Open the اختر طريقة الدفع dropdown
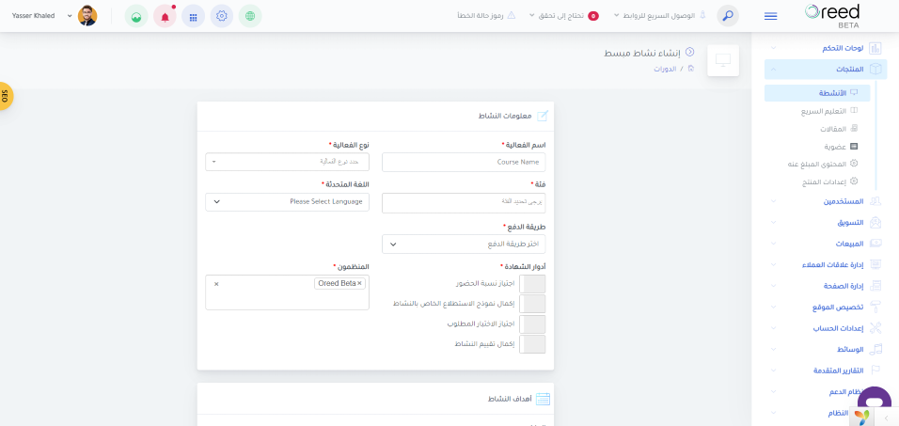The height and width of the screenshot is (426, 899). tap(464, 244)
